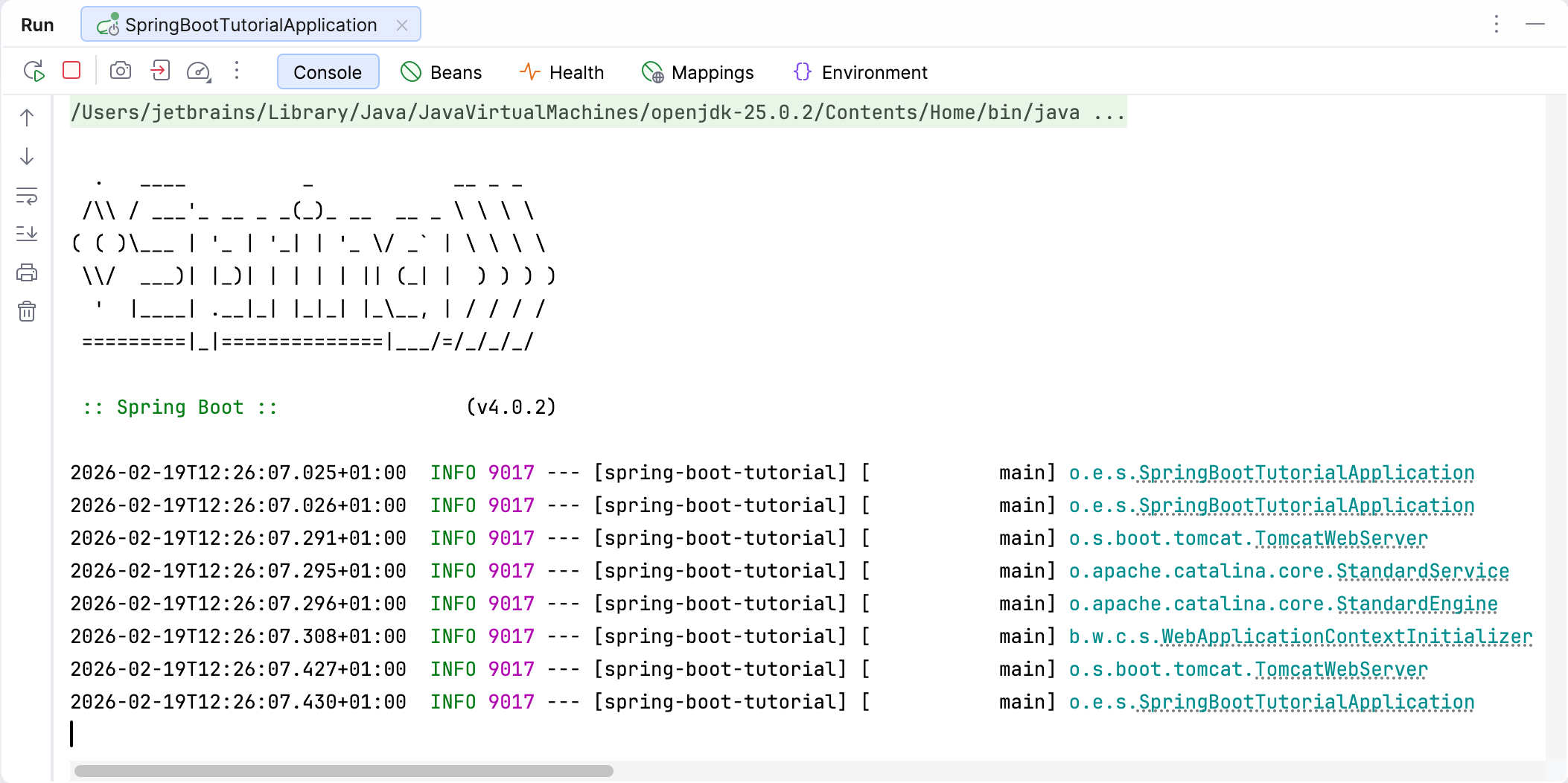Viewport: 1568px width, 783px height.
Task: Click the exit application icon
Action: point(159,71)
